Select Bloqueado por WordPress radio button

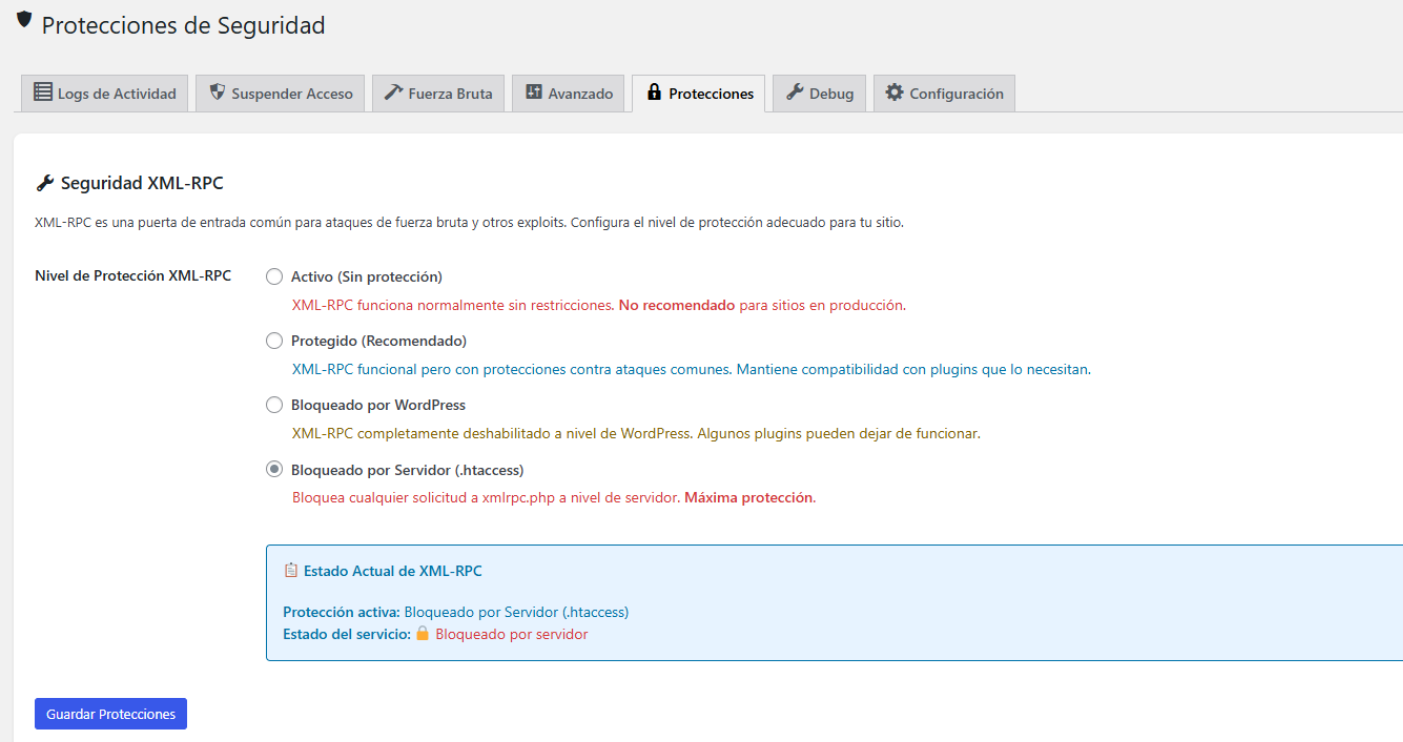(274, 405)
